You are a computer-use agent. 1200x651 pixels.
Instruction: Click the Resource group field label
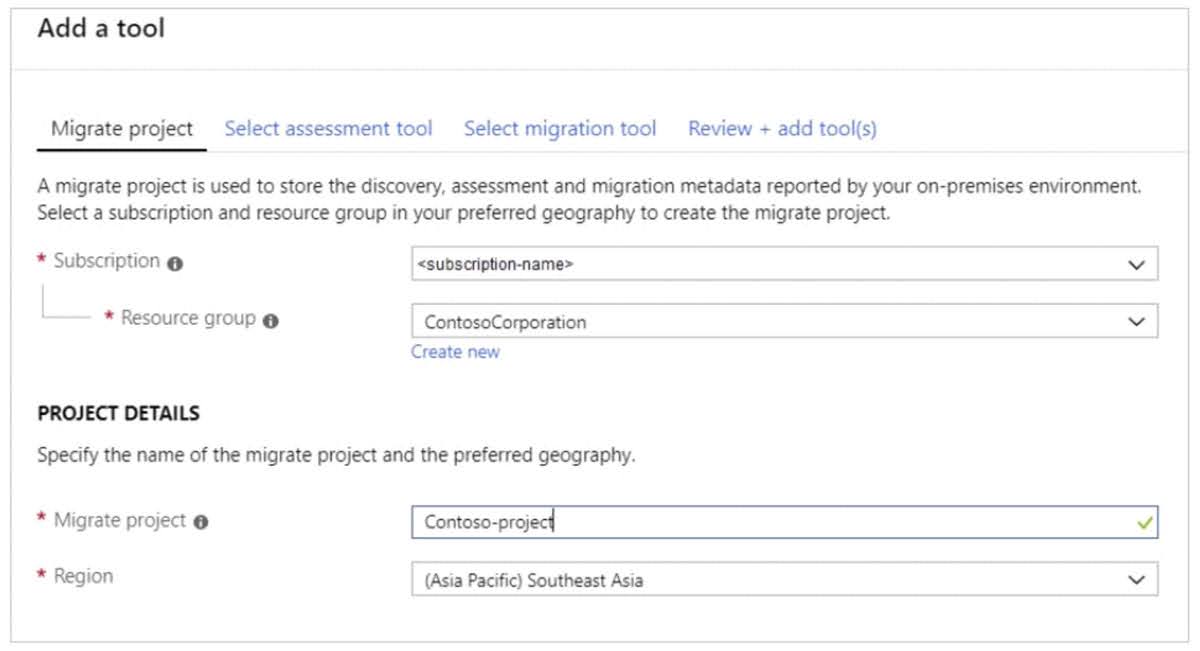pos(188,318)
